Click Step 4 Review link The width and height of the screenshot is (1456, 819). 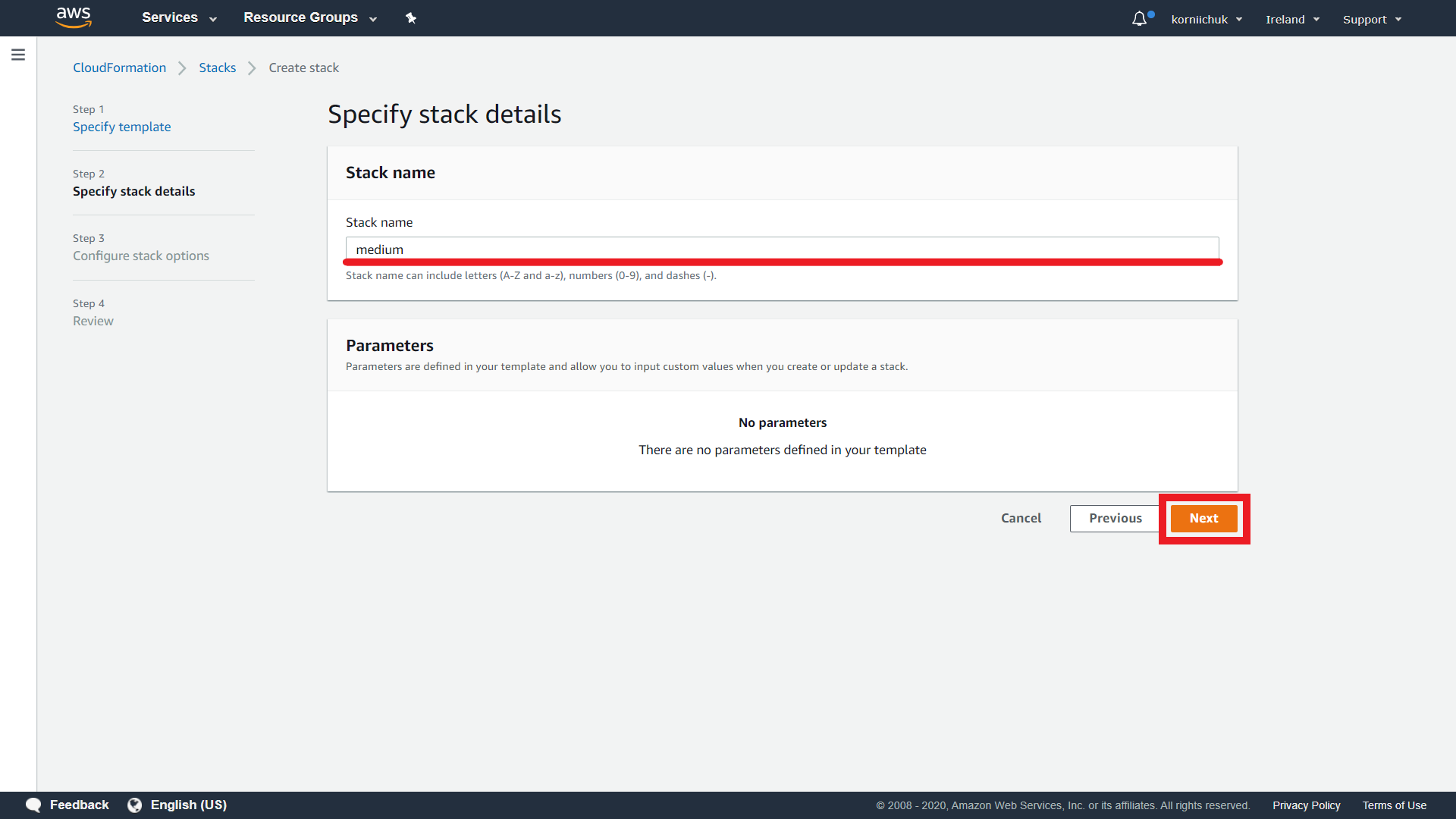tap(93, 320)
